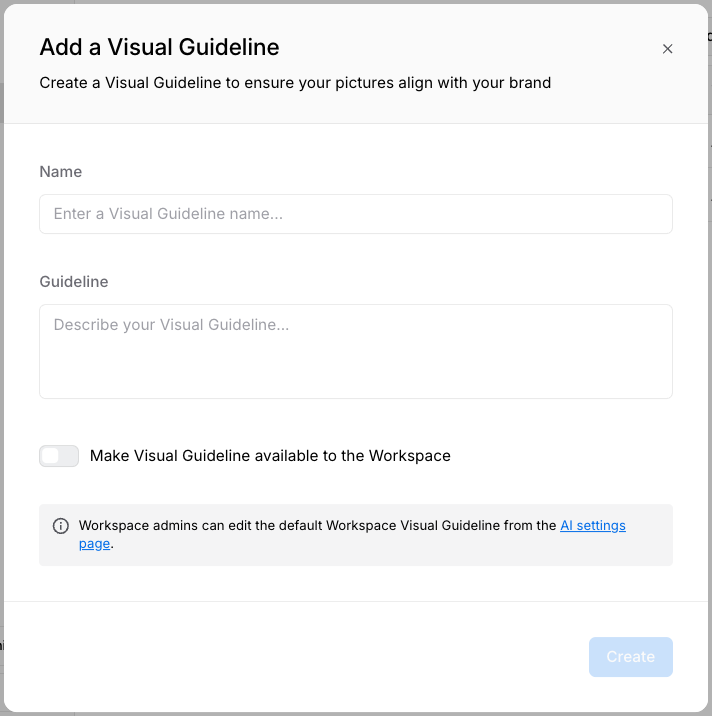Click the 'Add a Visual Guideline' heading
Image resolution: width=712 pixels, height=716 pixels.
coord(159,47)
